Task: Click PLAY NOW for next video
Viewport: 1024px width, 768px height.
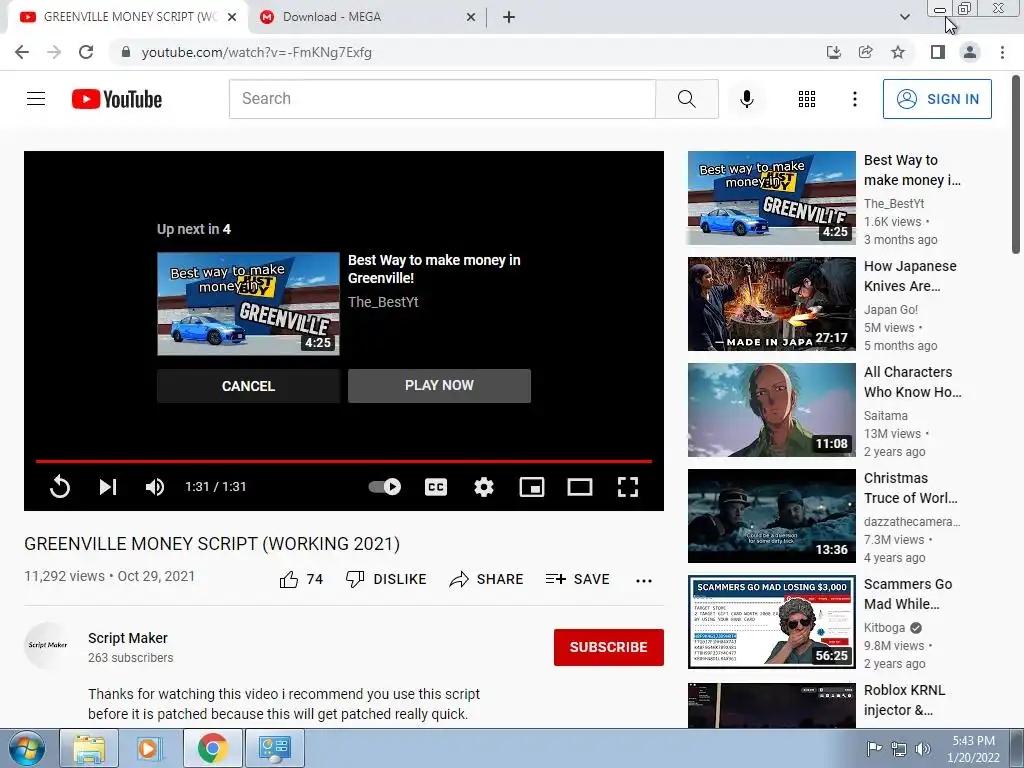Action: click(440, 385)
